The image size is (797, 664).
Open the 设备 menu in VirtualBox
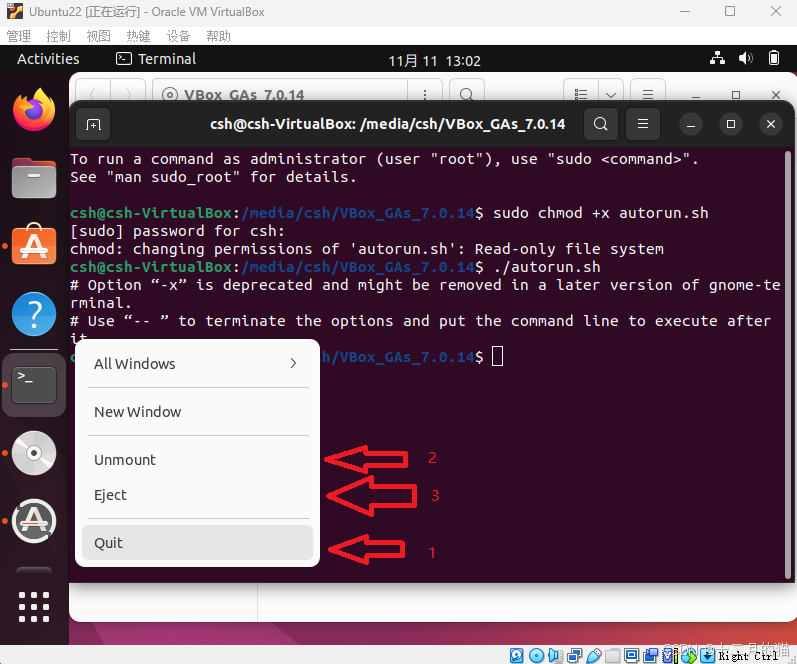178,36
